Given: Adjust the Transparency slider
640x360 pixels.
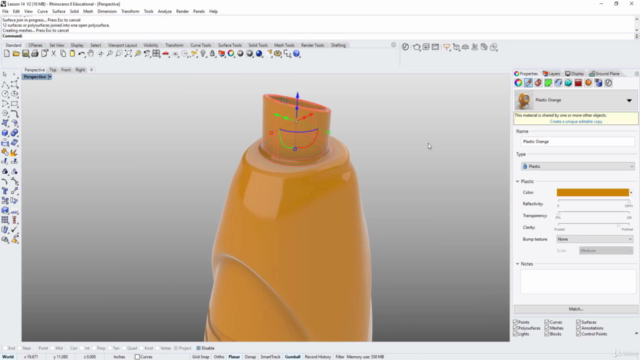Looking at the screenshot, I should click(593, 213).
